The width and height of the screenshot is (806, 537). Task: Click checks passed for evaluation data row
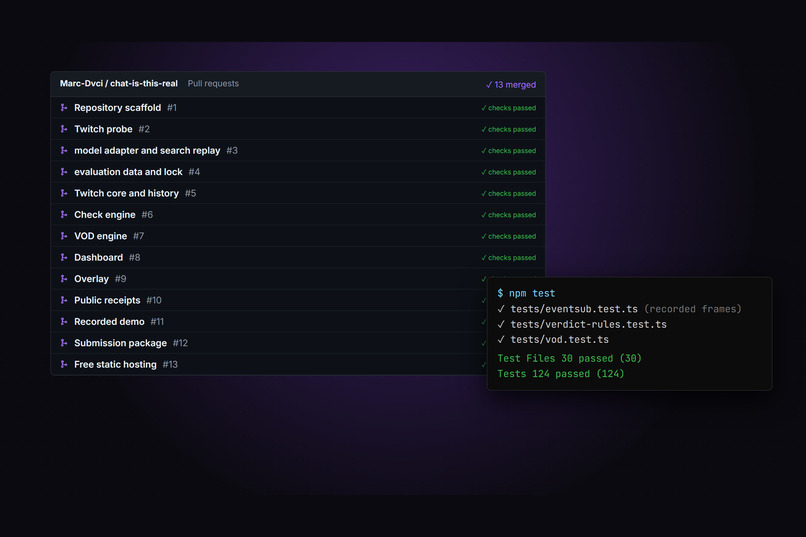pyautogui.click(x=508, y=172)
